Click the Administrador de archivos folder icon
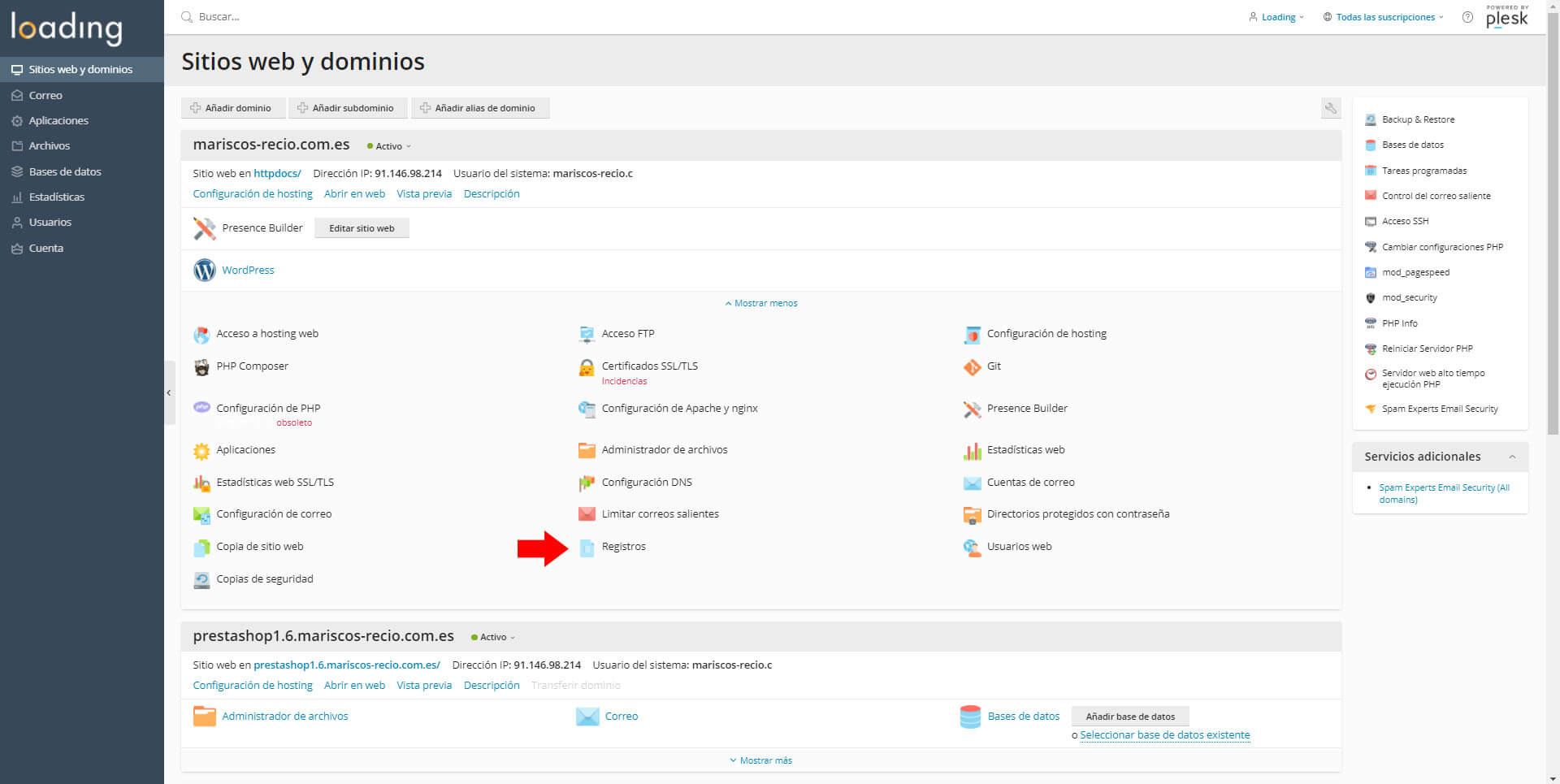 (x=586, y=450)
